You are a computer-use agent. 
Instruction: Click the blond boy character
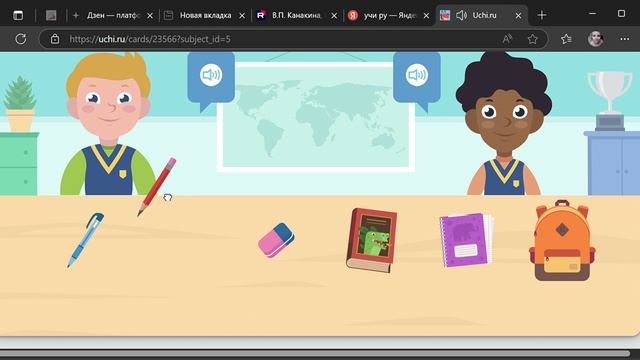pyautogui.click(x=109, y=124)
